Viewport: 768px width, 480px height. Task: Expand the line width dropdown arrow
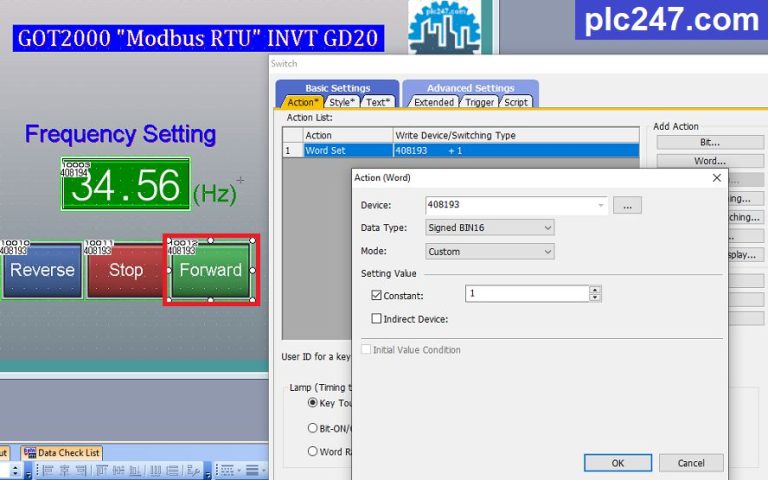[264, 471]
